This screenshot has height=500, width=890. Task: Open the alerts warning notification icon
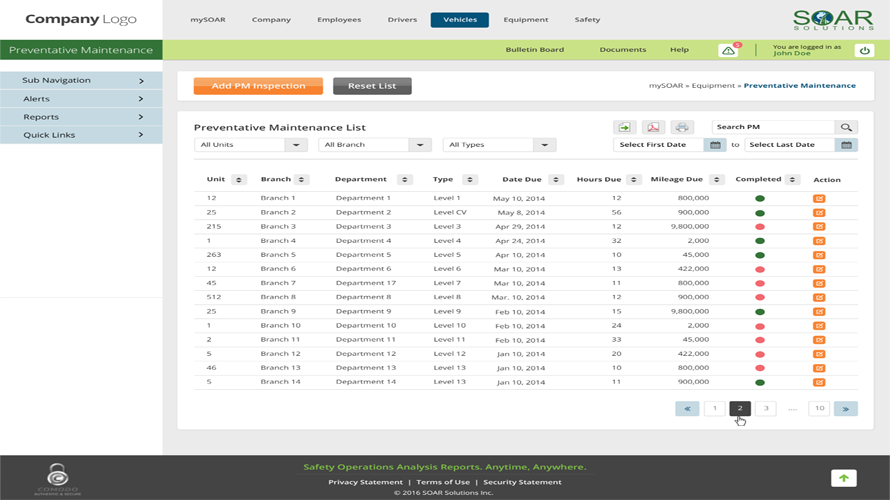click(x=728, y=50)
